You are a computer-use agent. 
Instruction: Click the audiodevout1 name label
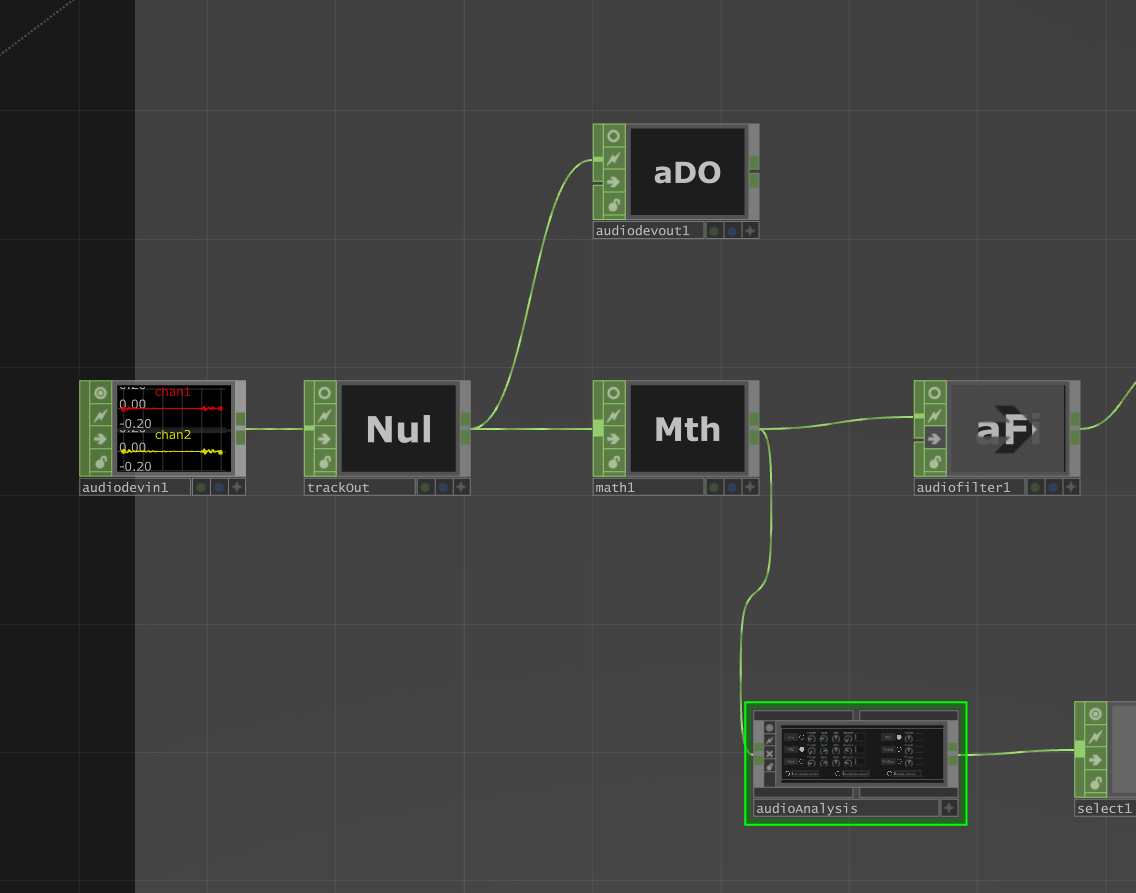648,231
